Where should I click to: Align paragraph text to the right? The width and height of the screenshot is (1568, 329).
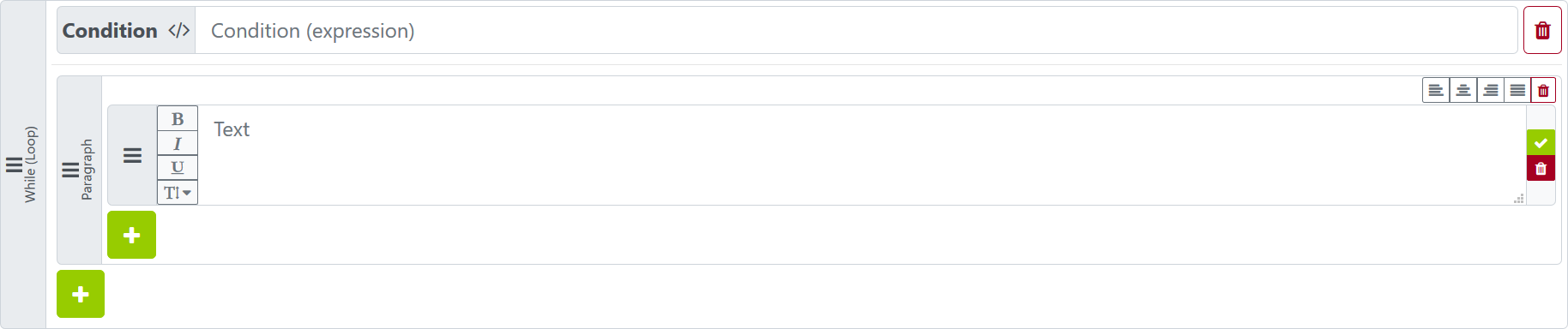1491,90
